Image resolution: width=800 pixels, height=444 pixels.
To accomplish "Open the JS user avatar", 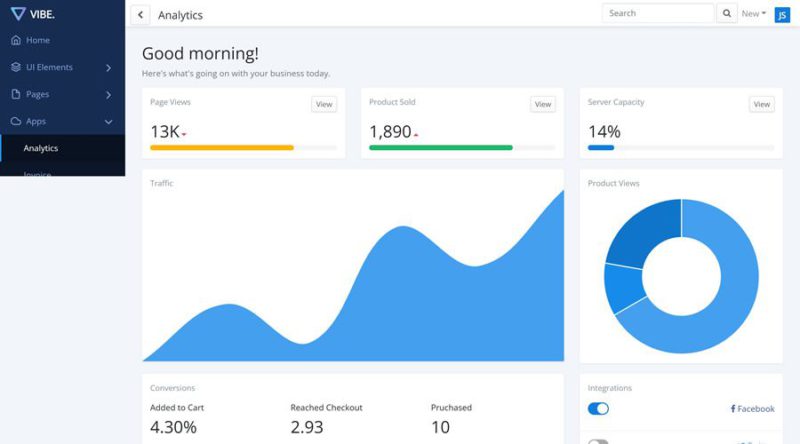I will click(x=782, y=14).
